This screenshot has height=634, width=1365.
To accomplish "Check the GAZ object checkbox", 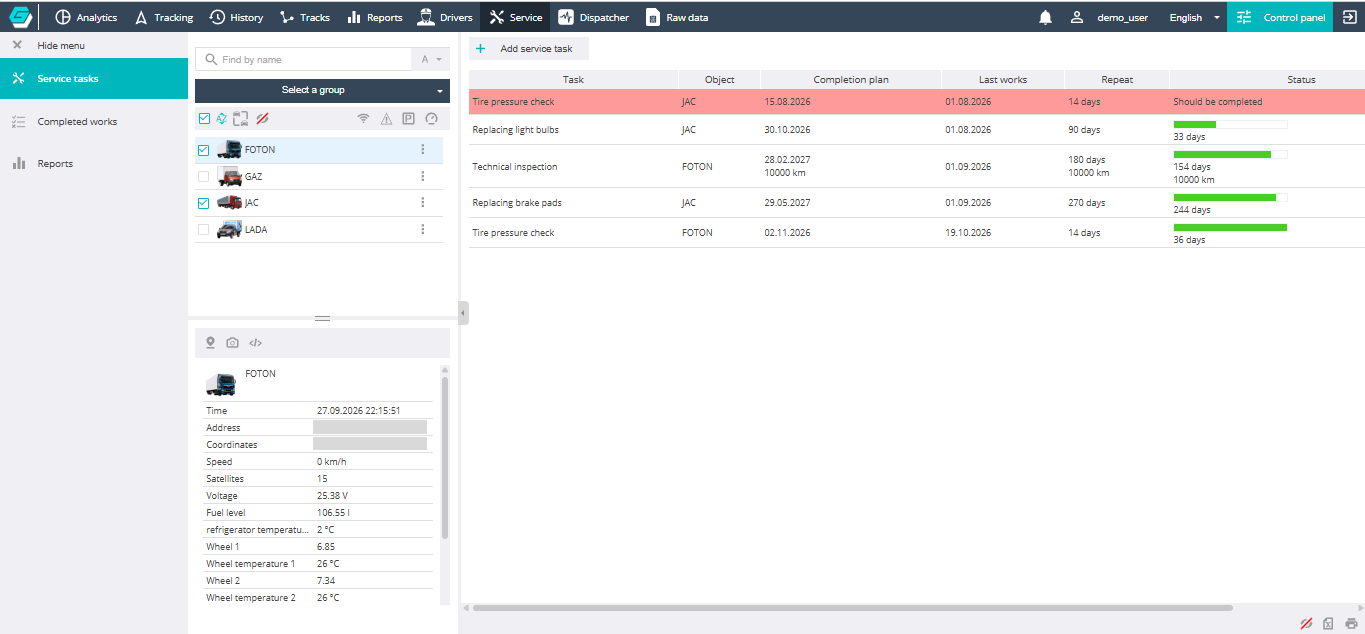I will [204, 176].
